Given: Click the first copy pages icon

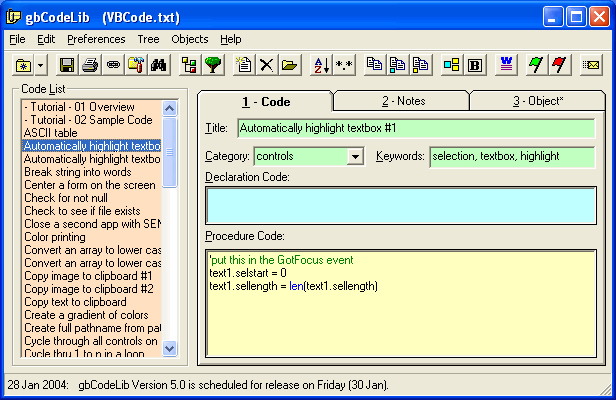Looking at the screenshot, I should 374,65.
